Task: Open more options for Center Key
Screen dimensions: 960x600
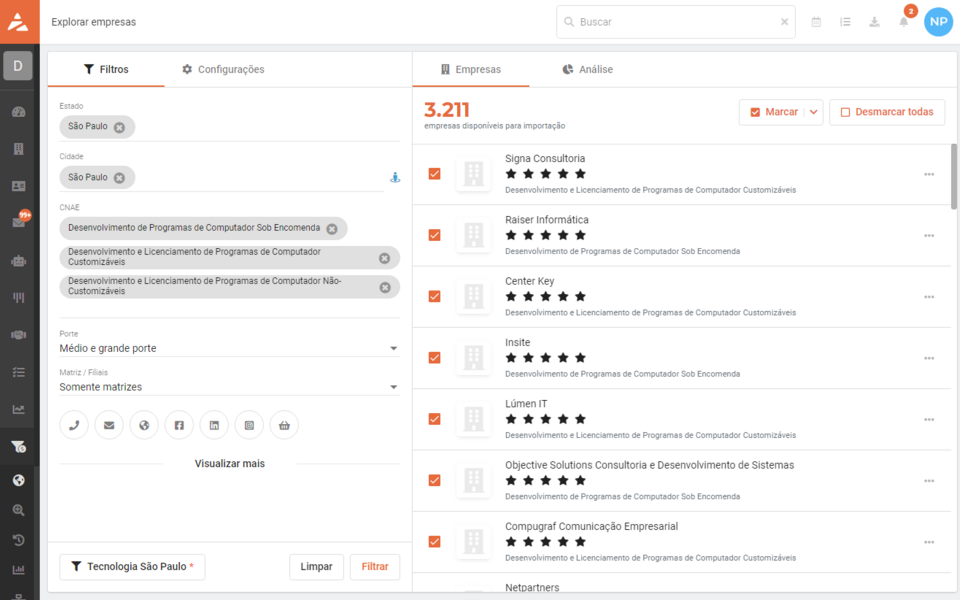Action: click(x=929, y=297)
